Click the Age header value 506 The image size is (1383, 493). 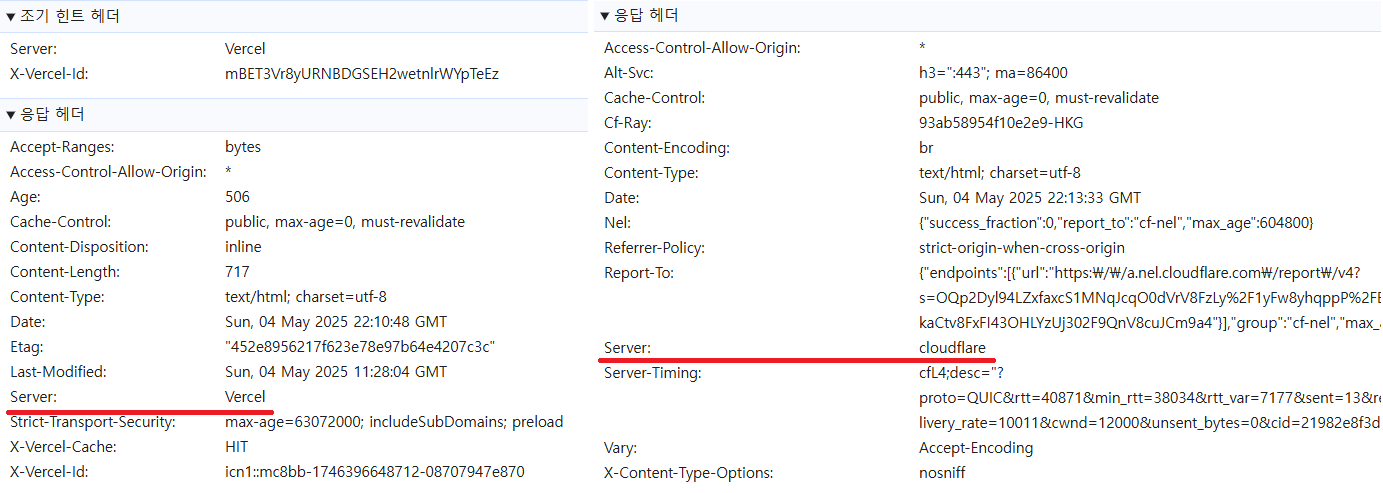237,197
